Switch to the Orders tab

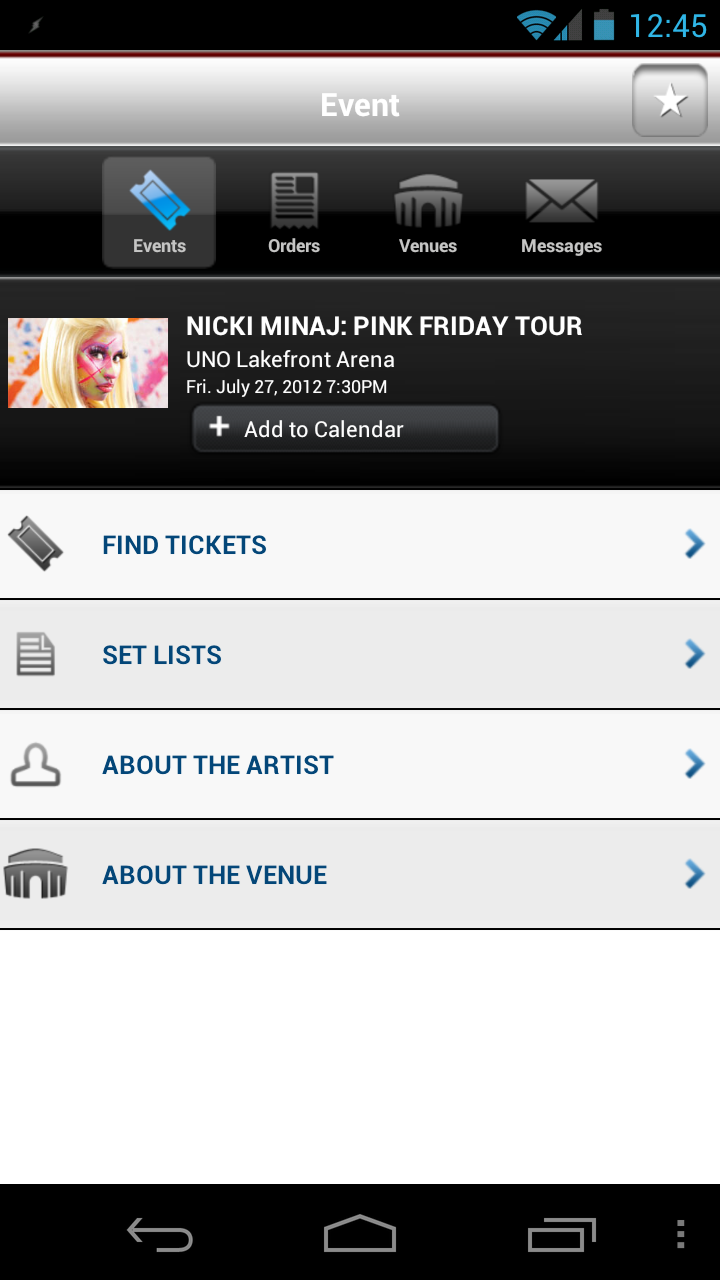(x=293, y=213)
